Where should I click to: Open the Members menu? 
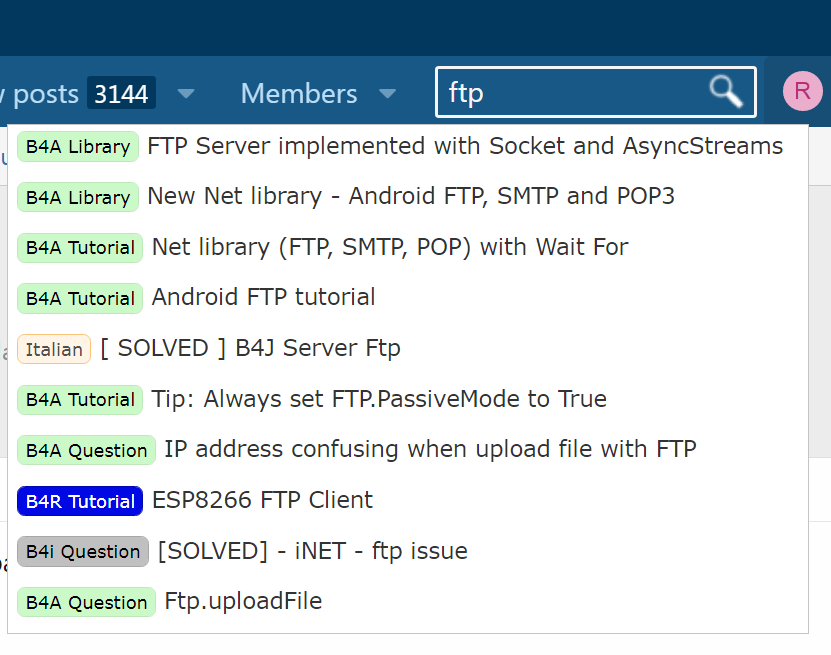299,94
